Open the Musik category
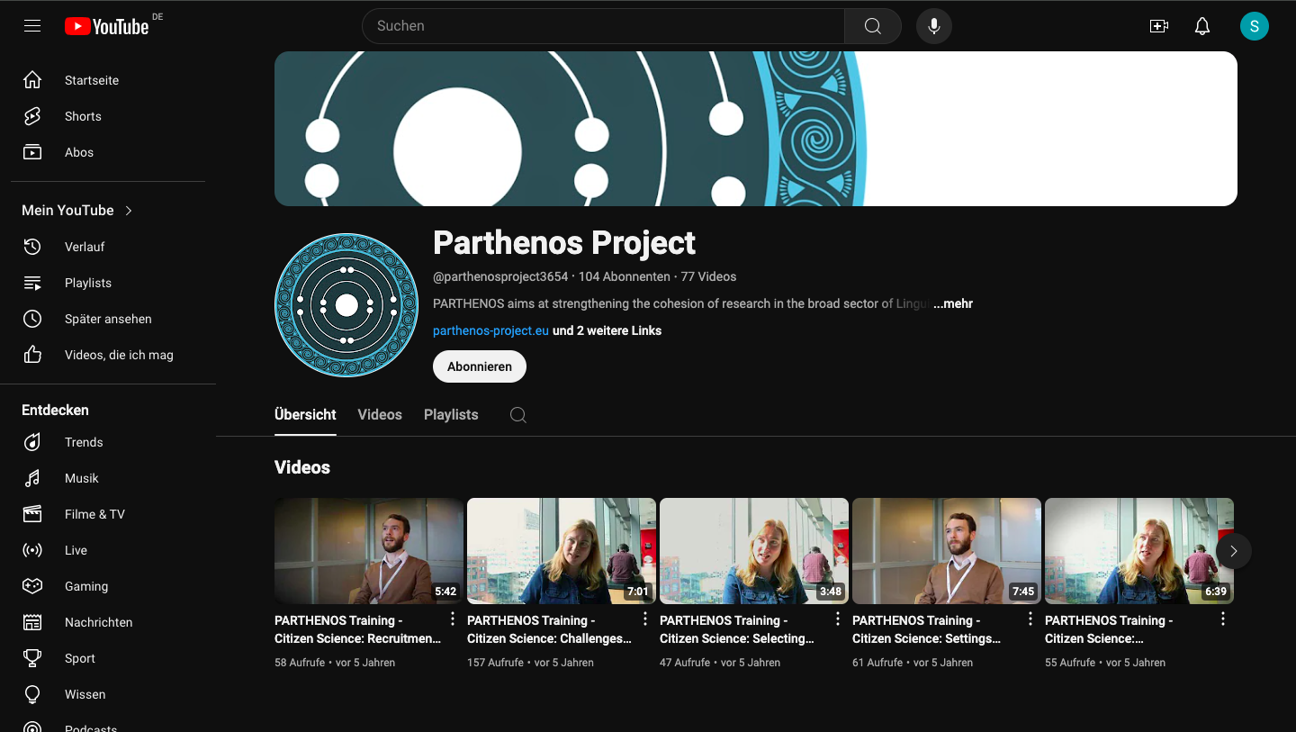 click(83, 478)
